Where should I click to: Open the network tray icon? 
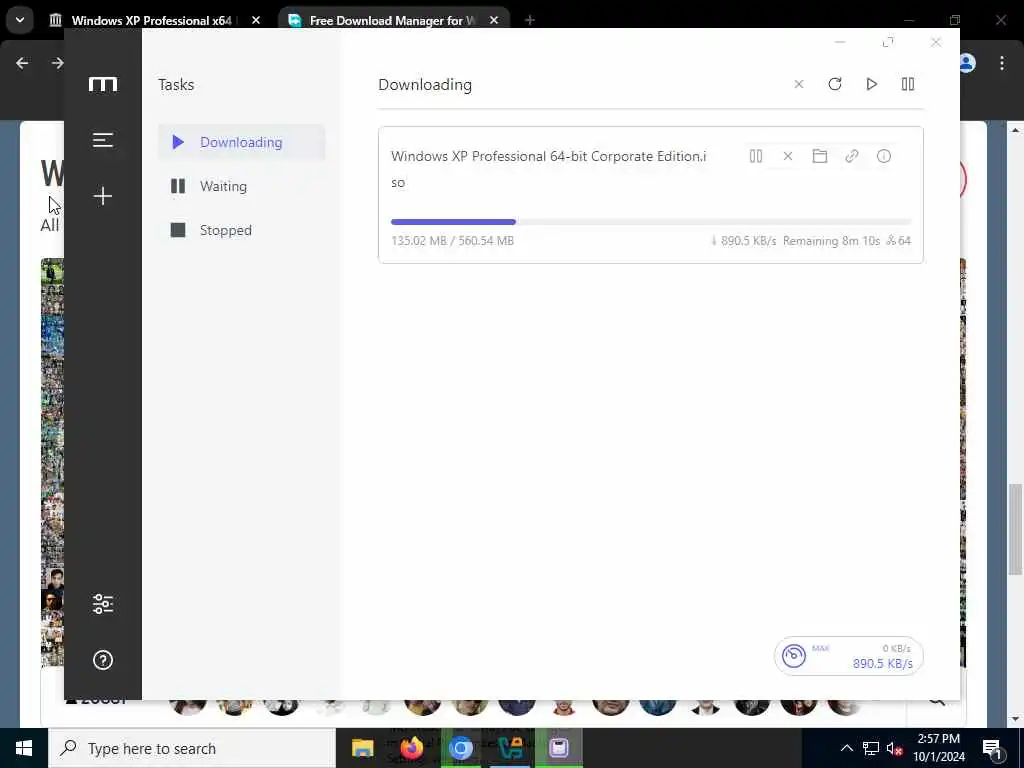pyautogui.click(x=871, y=748)
